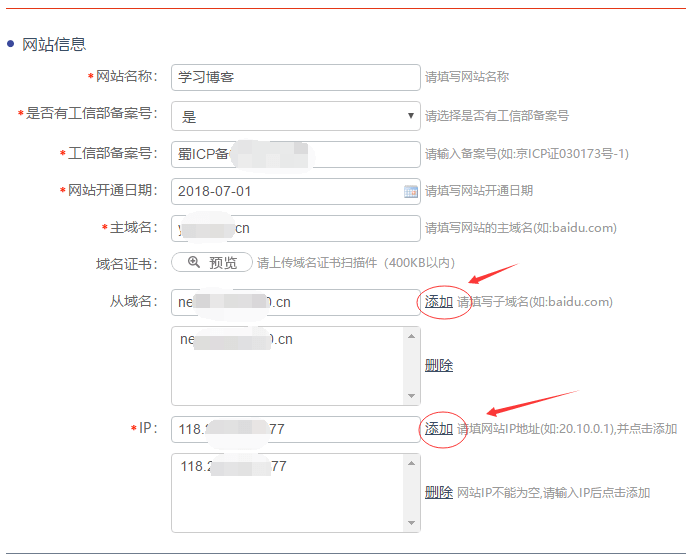This screenshot has width=694, height=560.
Task: Click into the 从域名 input box
Action: tap(295, 302)
